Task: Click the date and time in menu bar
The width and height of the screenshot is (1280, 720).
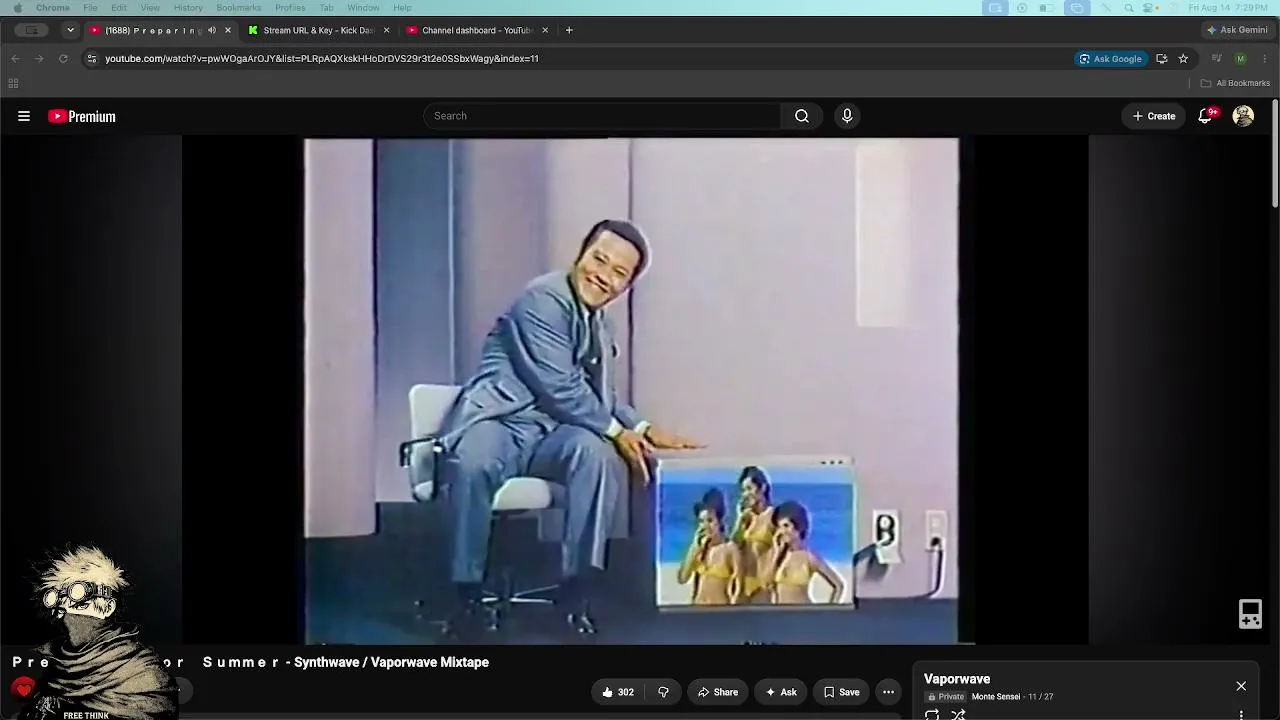Action: click(x=1228, y=8)
